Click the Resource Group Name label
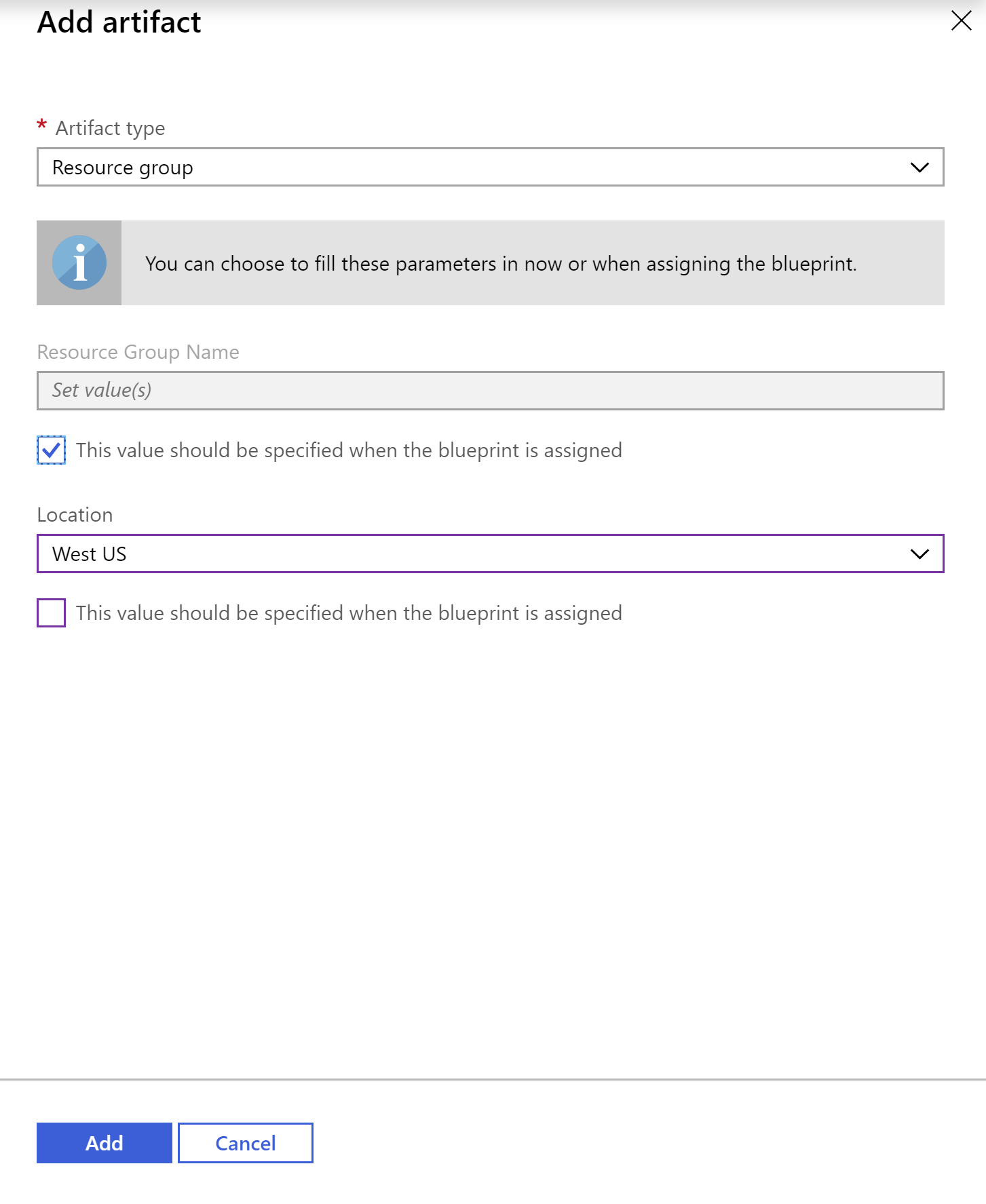 click(138, 352)
